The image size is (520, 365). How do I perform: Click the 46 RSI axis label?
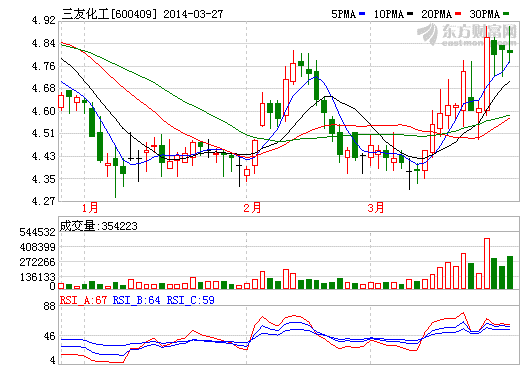coord(49,336)
